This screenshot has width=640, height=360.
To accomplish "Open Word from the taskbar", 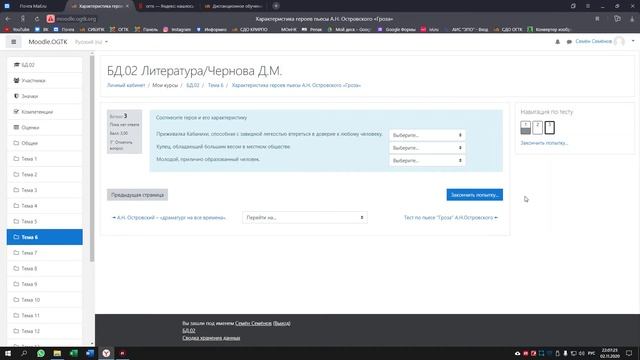I will [90, 353].
